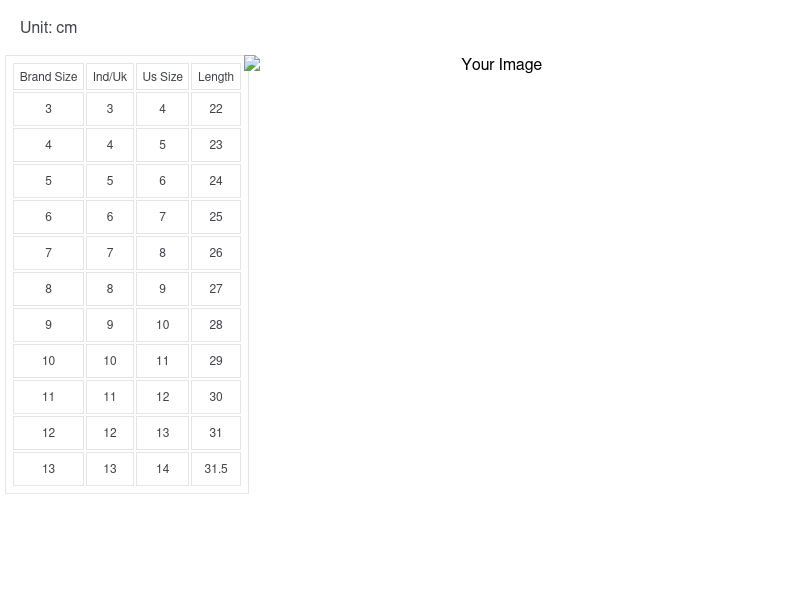
Task: Click the length value 28 cell
Action: point(216,325)
